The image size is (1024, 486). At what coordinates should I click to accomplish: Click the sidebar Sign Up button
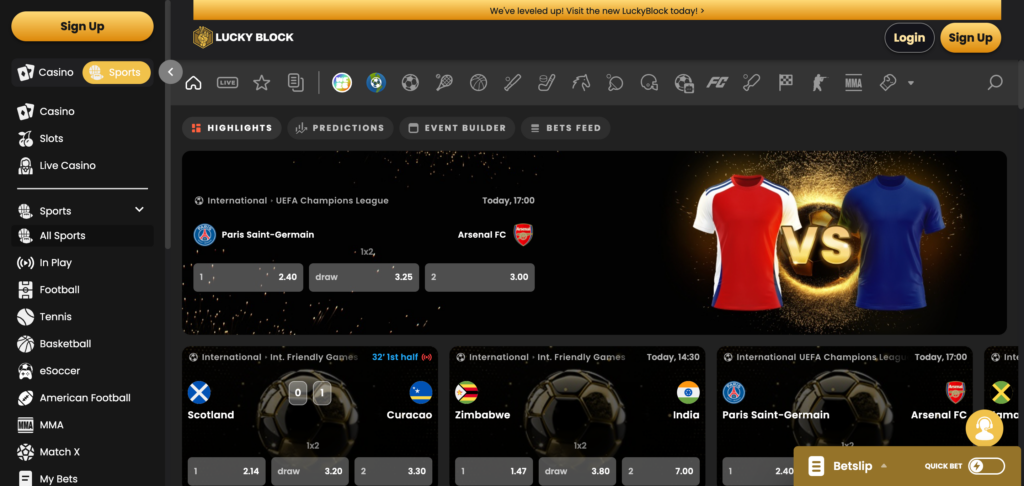click(x=82, y=26)
